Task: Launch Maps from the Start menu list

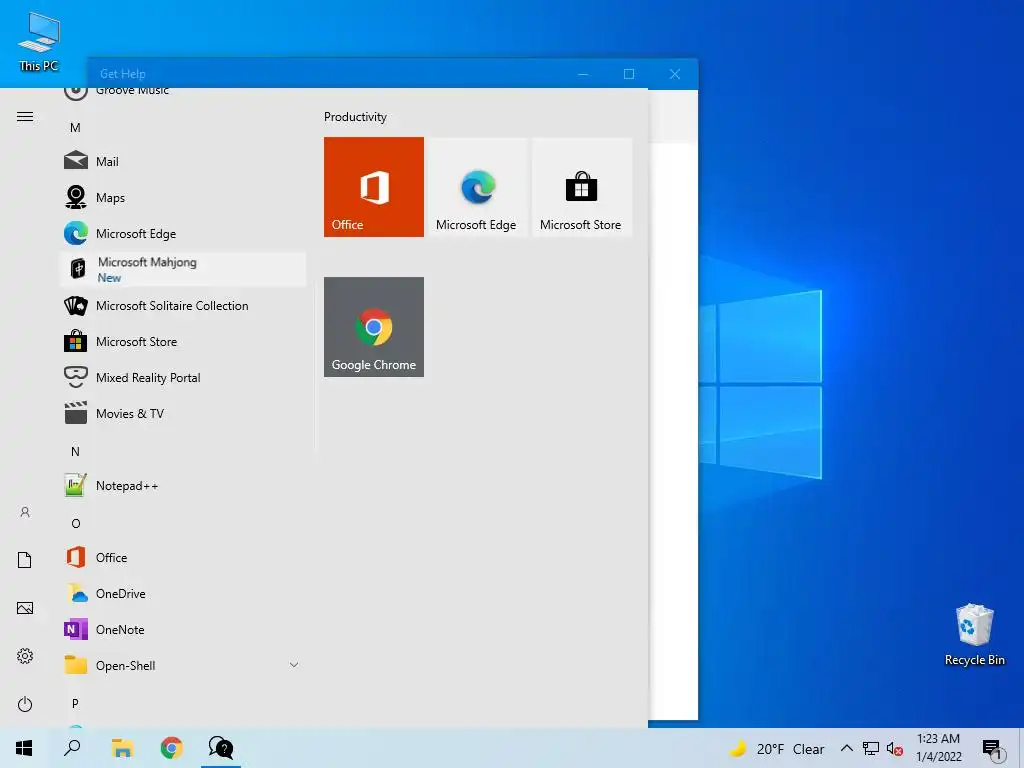Action: click(182, 197)
